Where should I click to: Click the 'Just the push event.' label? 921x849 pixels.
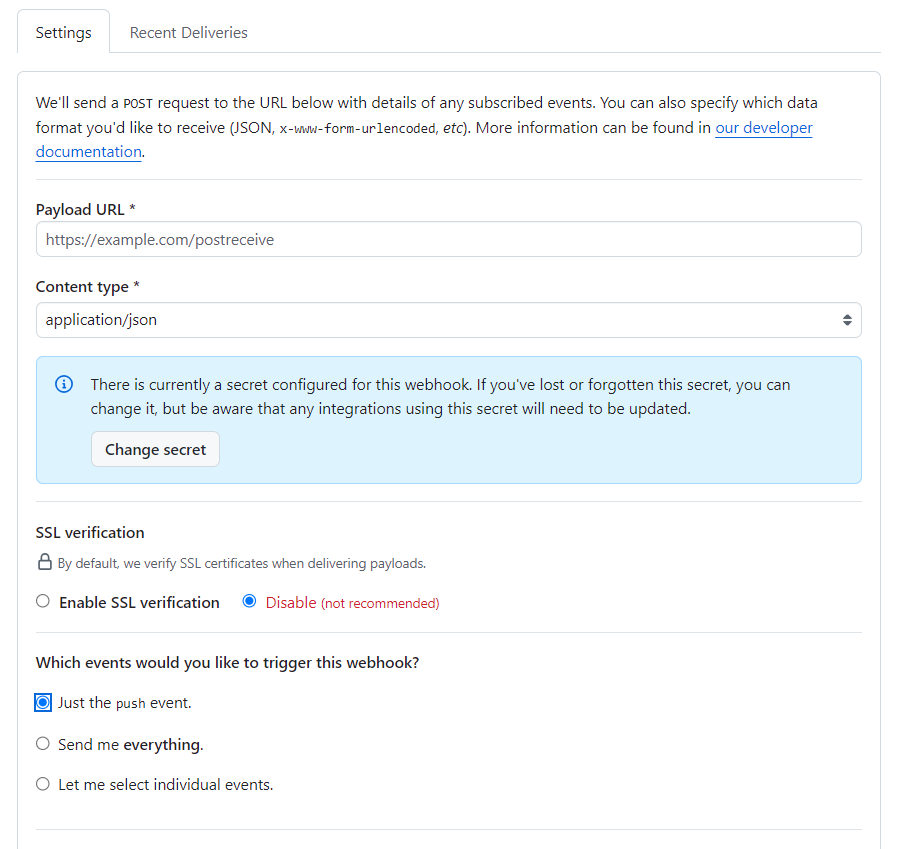click(x=125, y=703)
